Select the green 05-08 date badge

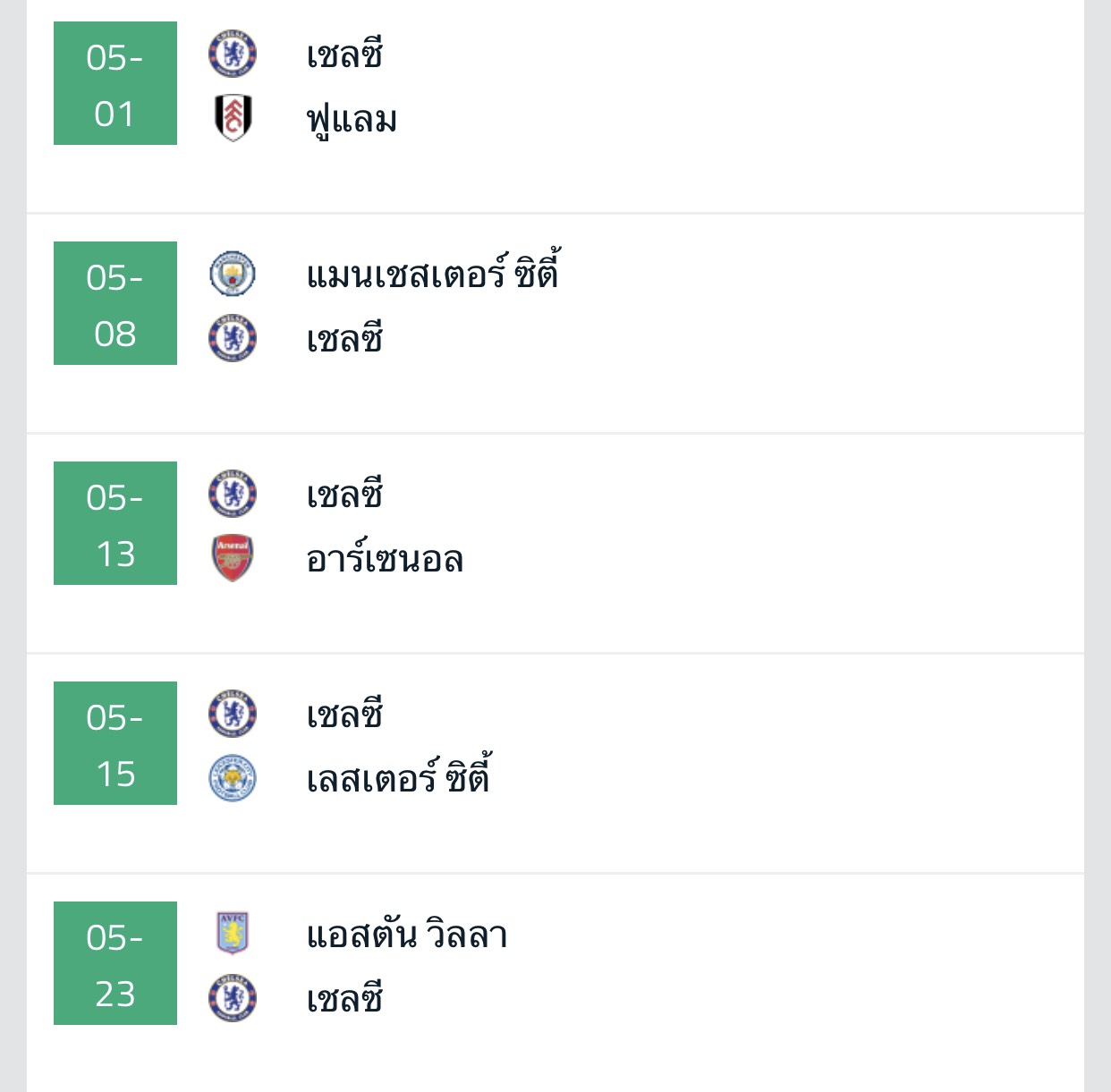(115, 303)
